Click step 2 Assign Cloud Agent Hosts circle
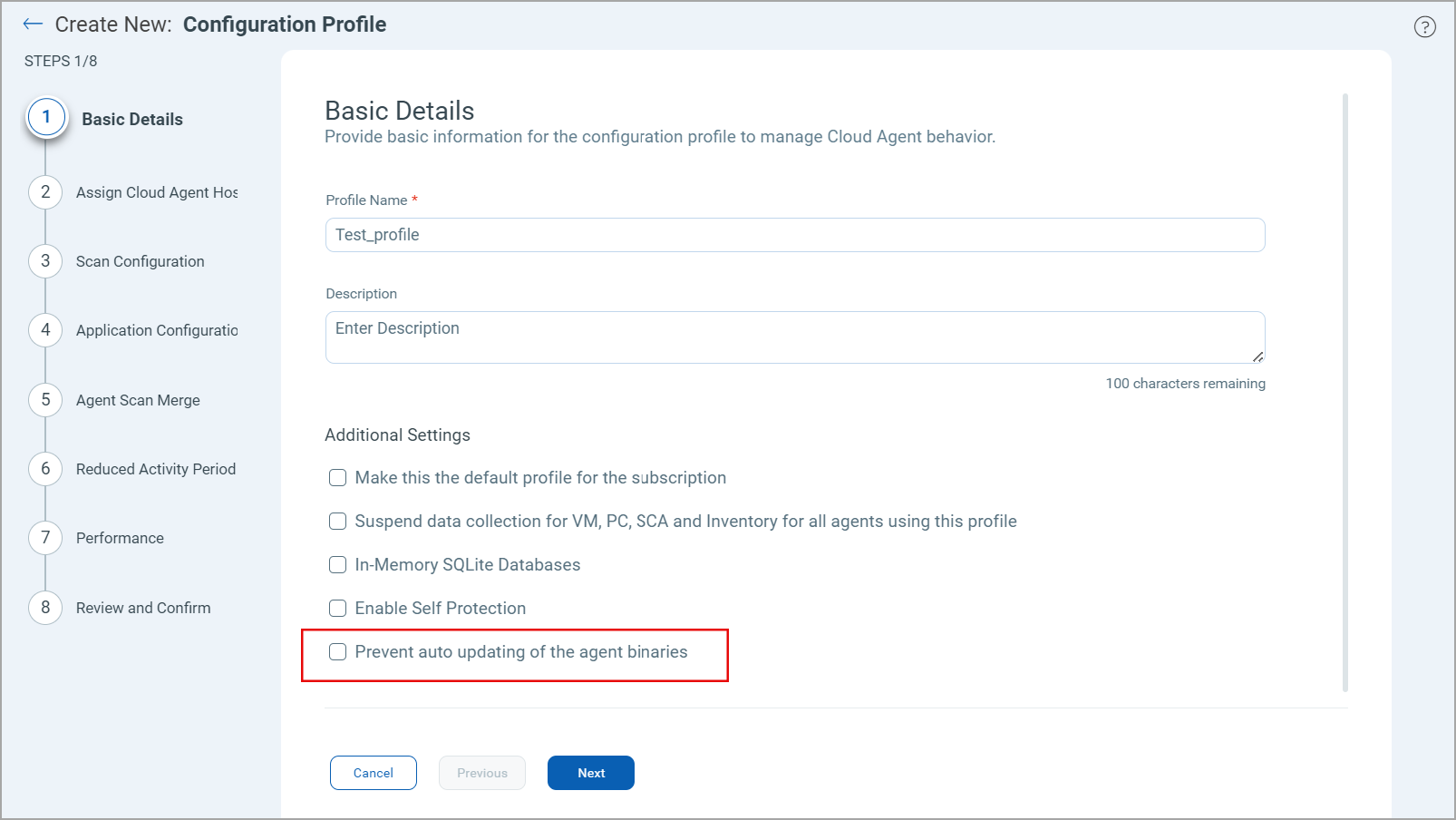The image size is (1456, 820). [x=45, y=191]
